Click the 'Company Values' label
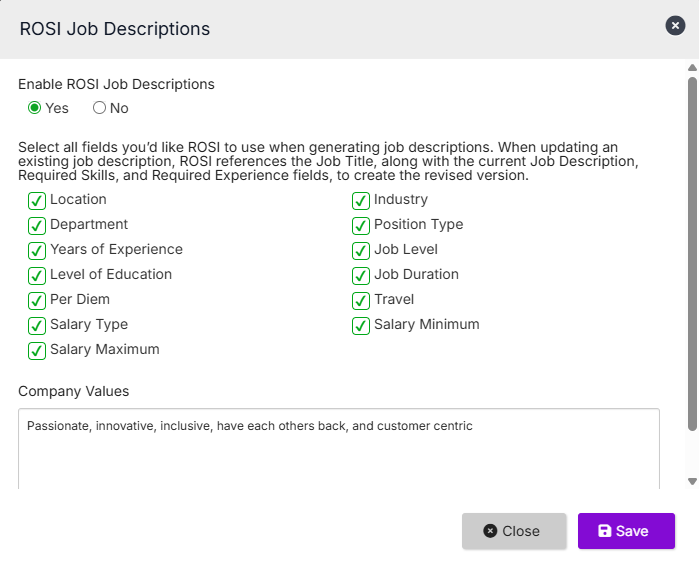699x570 pixels. 74,391
